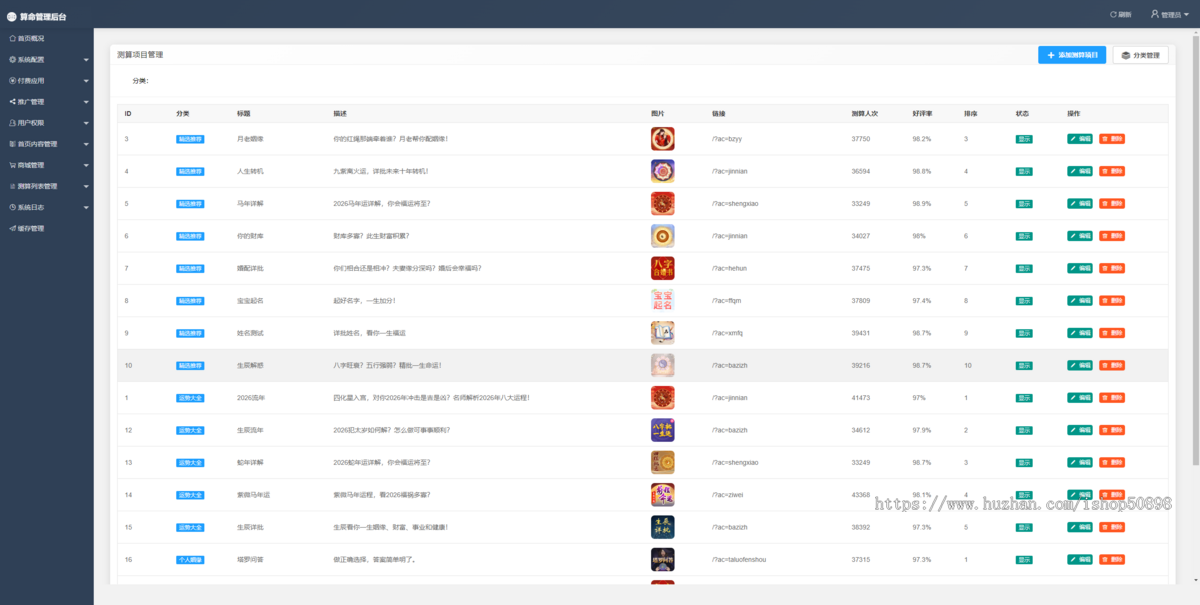The height and width of the screenshot is (605, 1200).
Task: Click the pencil icon for 人生转机 row
Action: (x=1073, y=171)
